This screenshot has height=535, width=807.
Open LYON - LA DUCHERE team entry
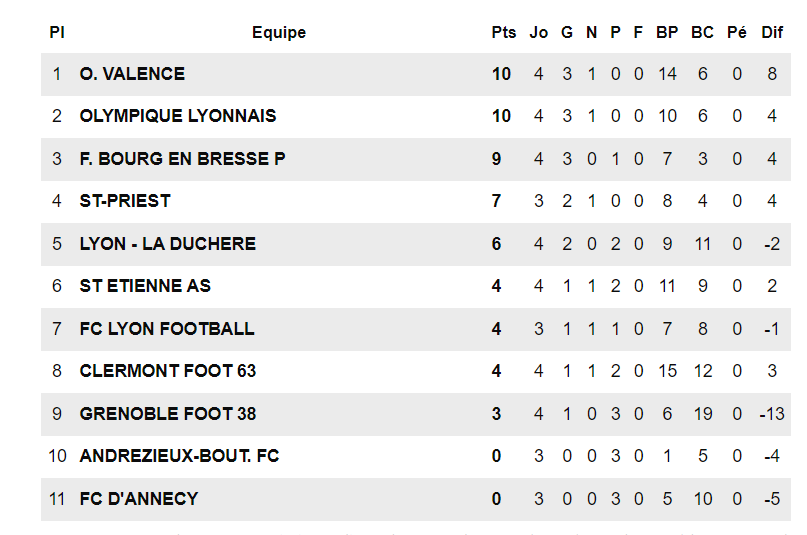coord(168,244)
